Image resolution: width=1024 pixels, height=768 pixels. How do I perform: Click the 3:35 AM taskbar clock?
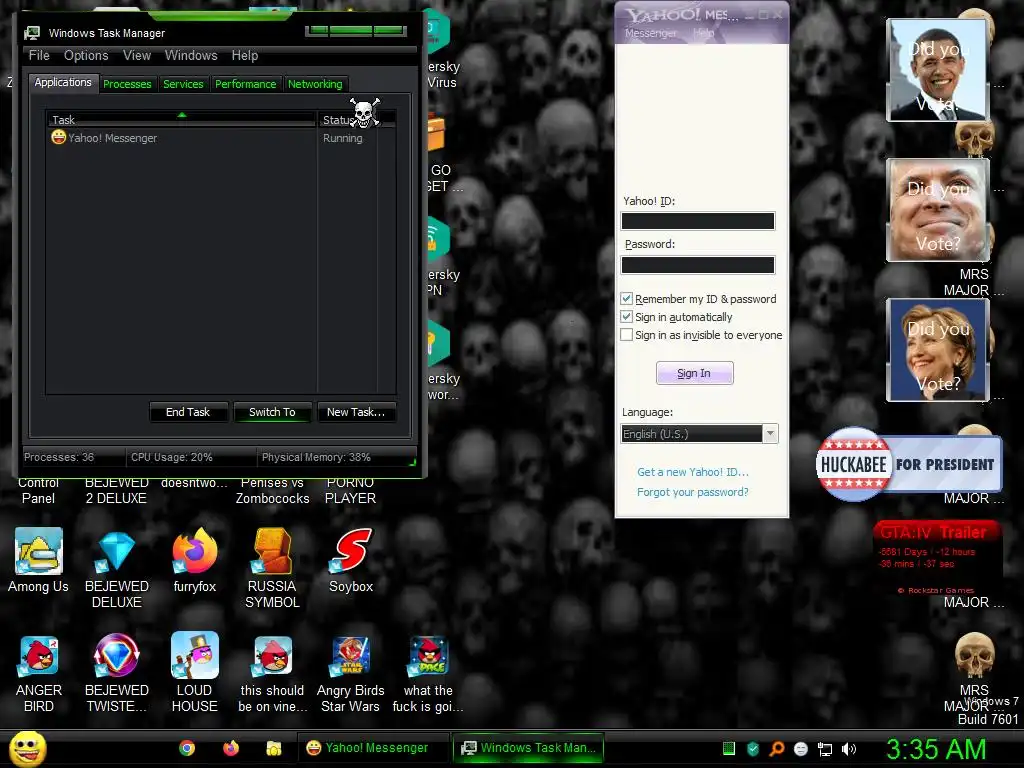click(936, 749)
